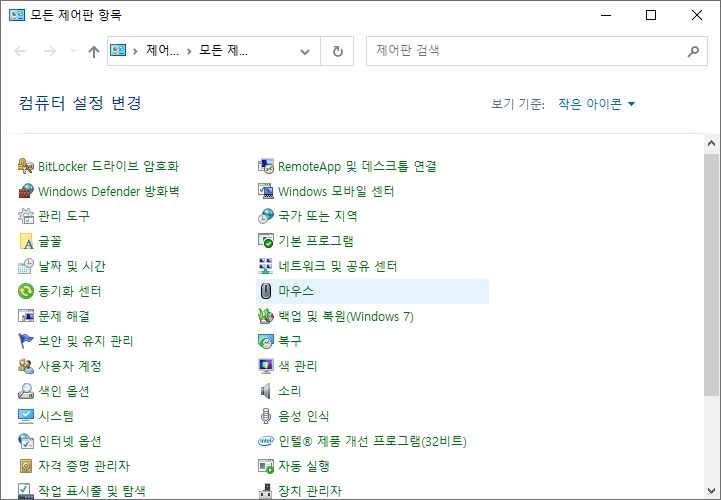
Task: Open the 사용자 계정 link text
Action: [70, 366]
